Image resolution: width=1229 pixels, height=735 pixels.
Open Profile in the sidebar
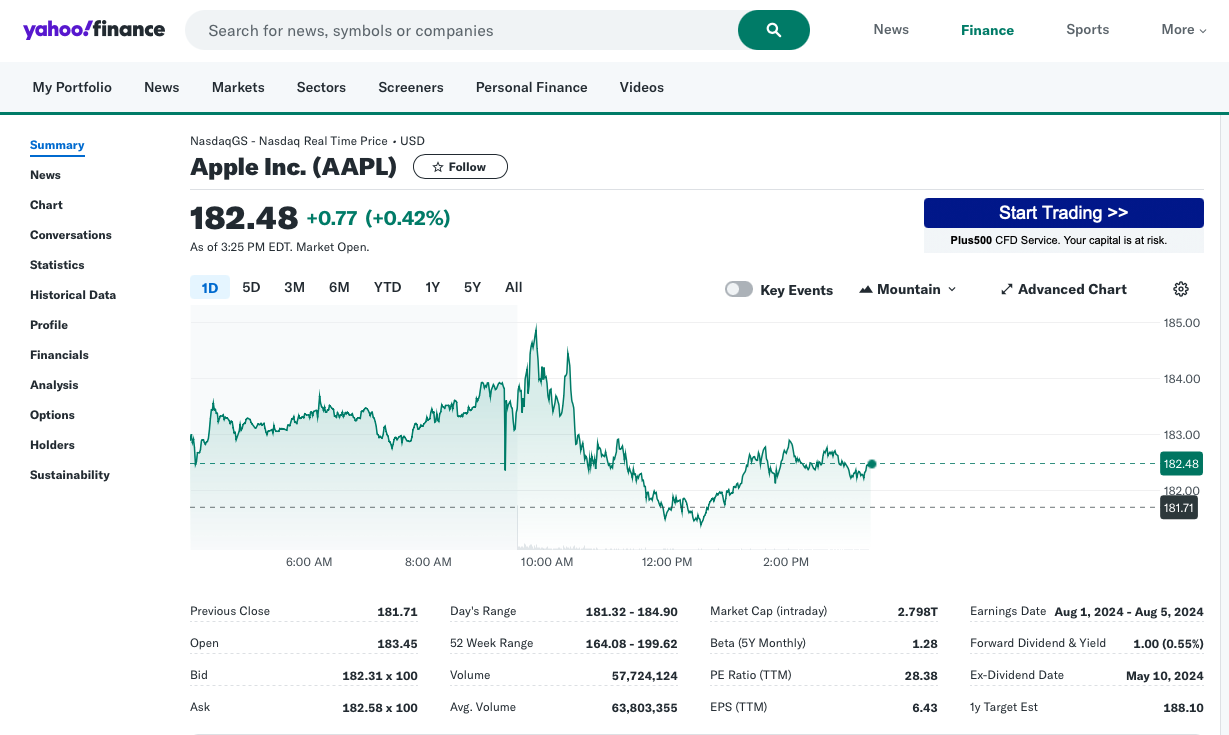pos(49,325)
